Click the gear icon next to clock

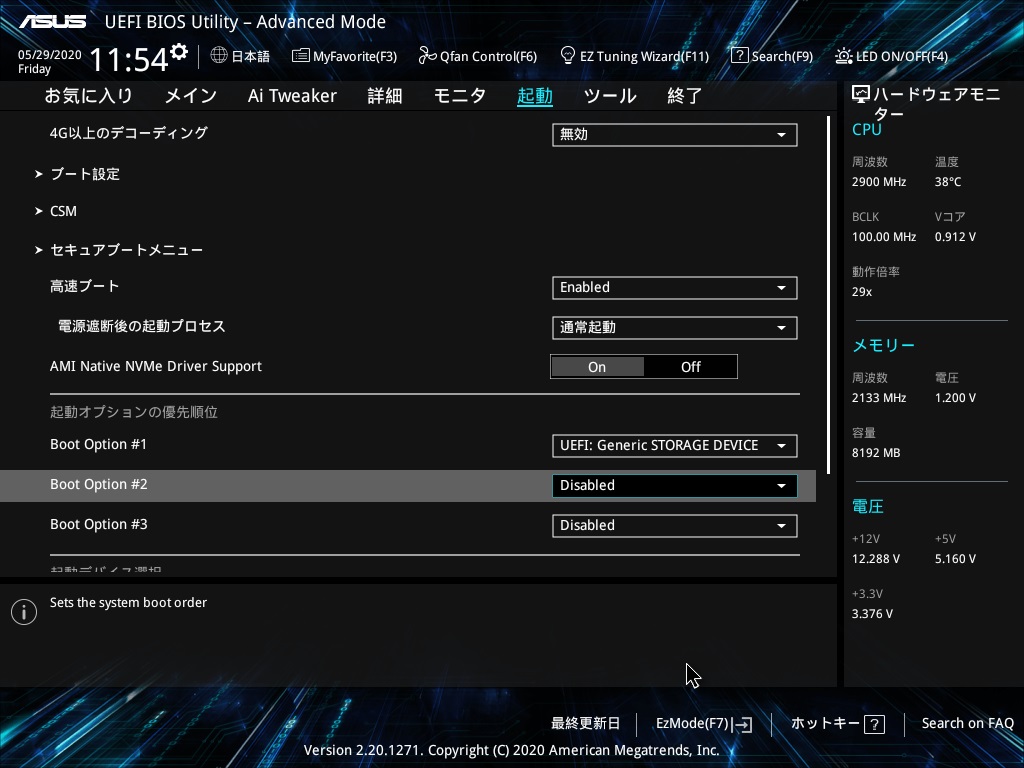pyautogui.click(x=179, y=52)
